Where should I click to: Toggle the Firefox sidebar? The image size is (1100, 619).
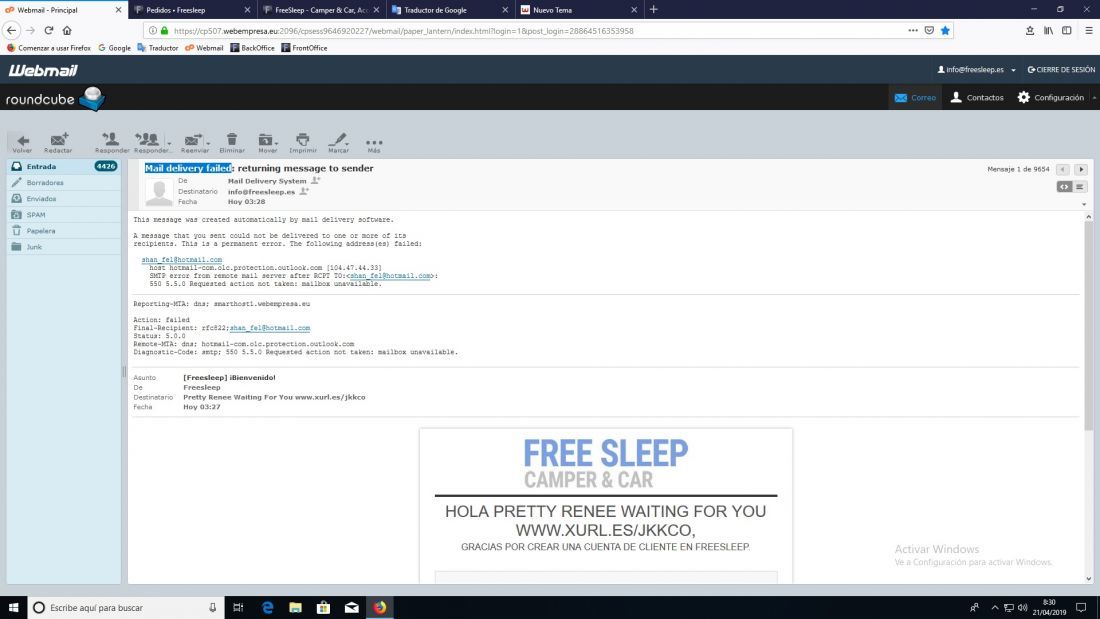coord(1066,30)
